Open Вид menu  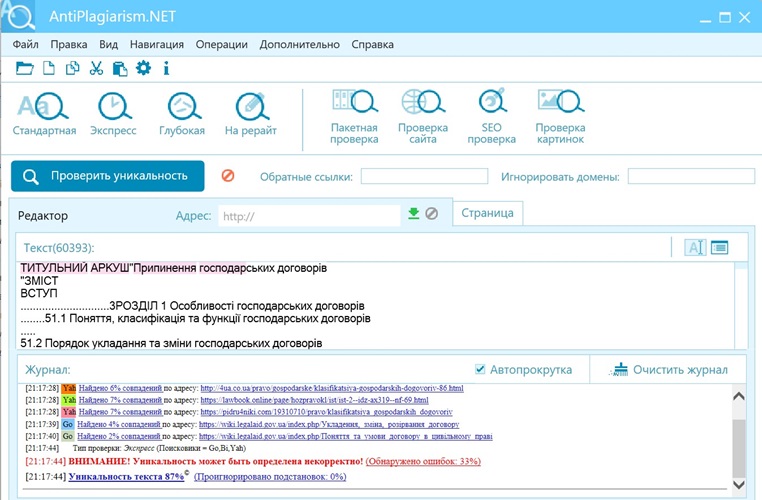108,44
